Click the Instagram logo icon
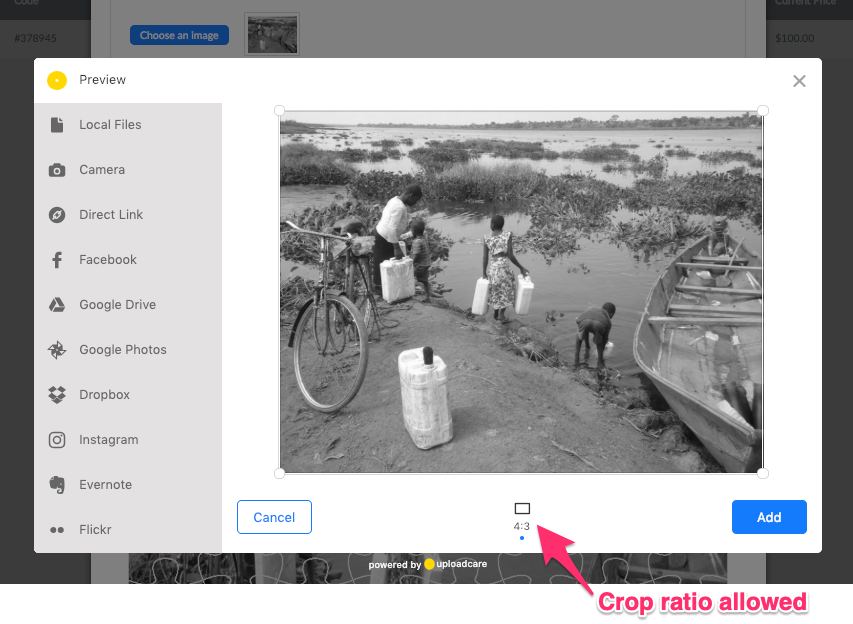Image resolution: width=853 pixels, height=624 pixels. (57, 440)
